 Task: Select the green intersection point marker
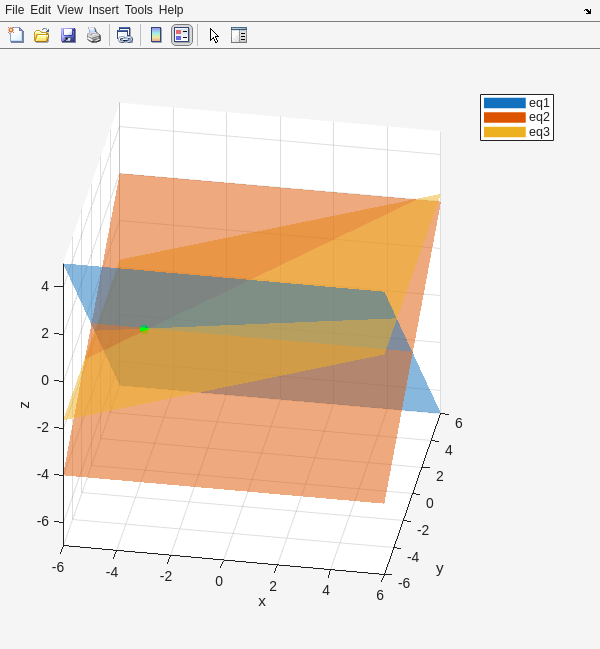click(x=144, y=329)
